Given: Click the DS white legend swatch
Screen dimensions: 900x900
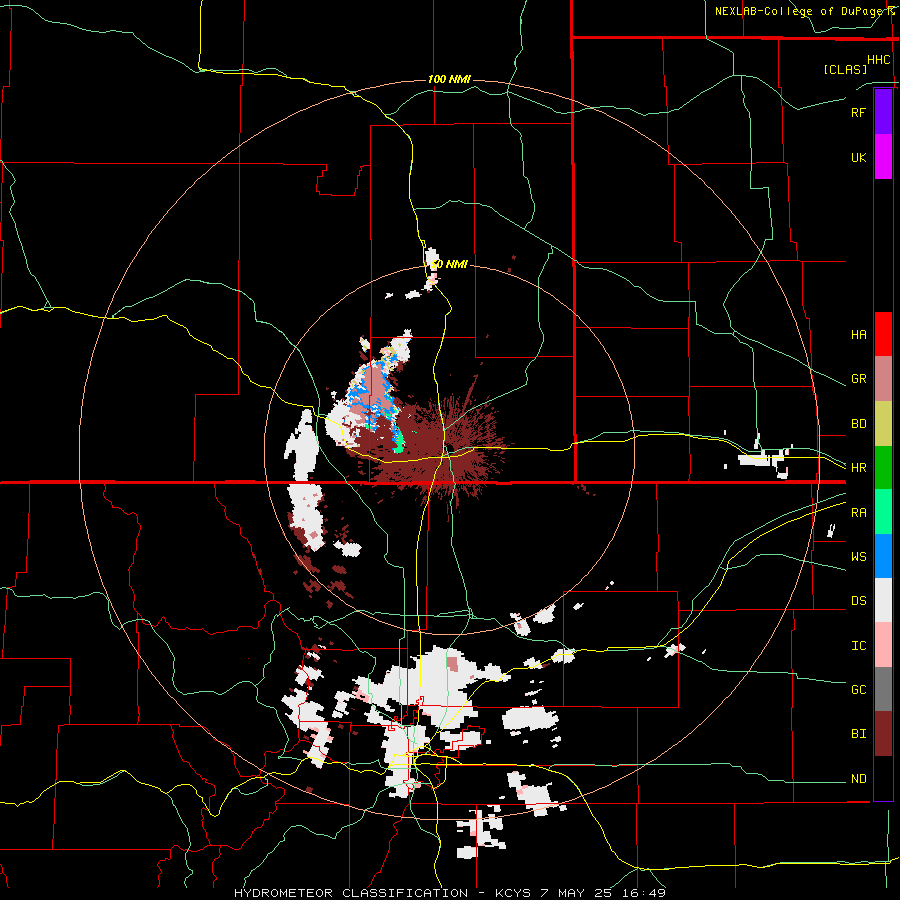Looking at the screenshot, I should coord(883,600).
